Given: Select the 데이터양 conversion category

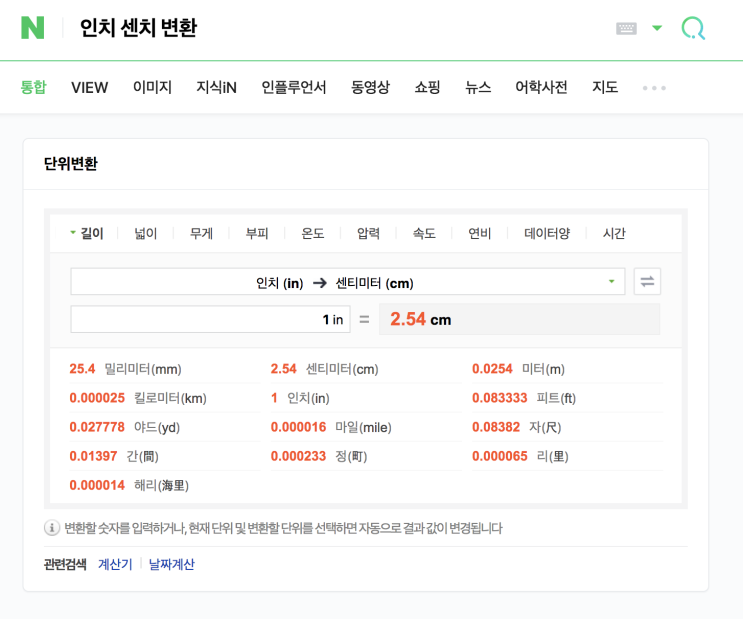Looking at the screenshot, I should click(x=546, y=233).
